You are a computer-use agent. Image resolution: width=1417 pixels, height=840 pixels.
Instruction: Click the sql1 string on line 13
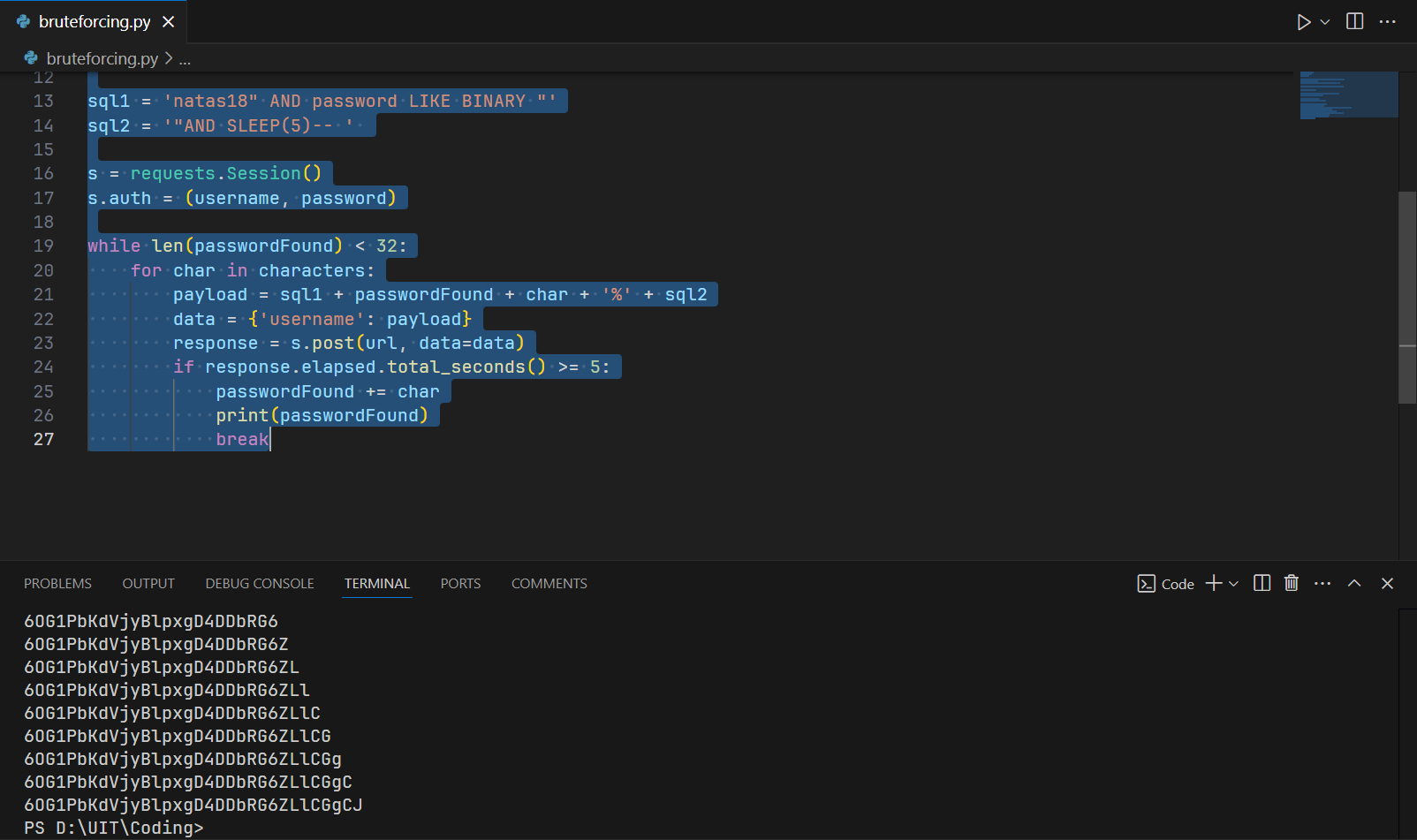[360, 101]
